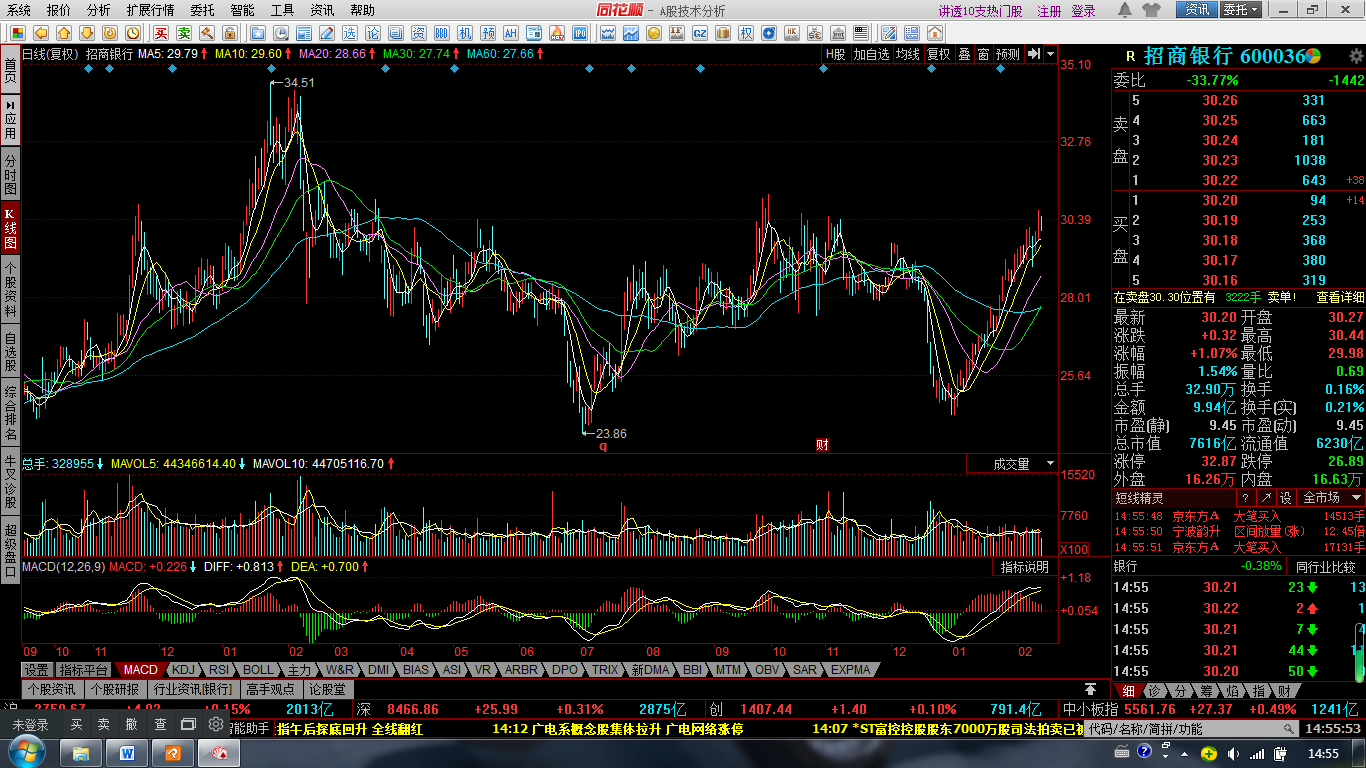
Task: Click the red 买 (buy) toolbar icon
Action: pos(161,33)
